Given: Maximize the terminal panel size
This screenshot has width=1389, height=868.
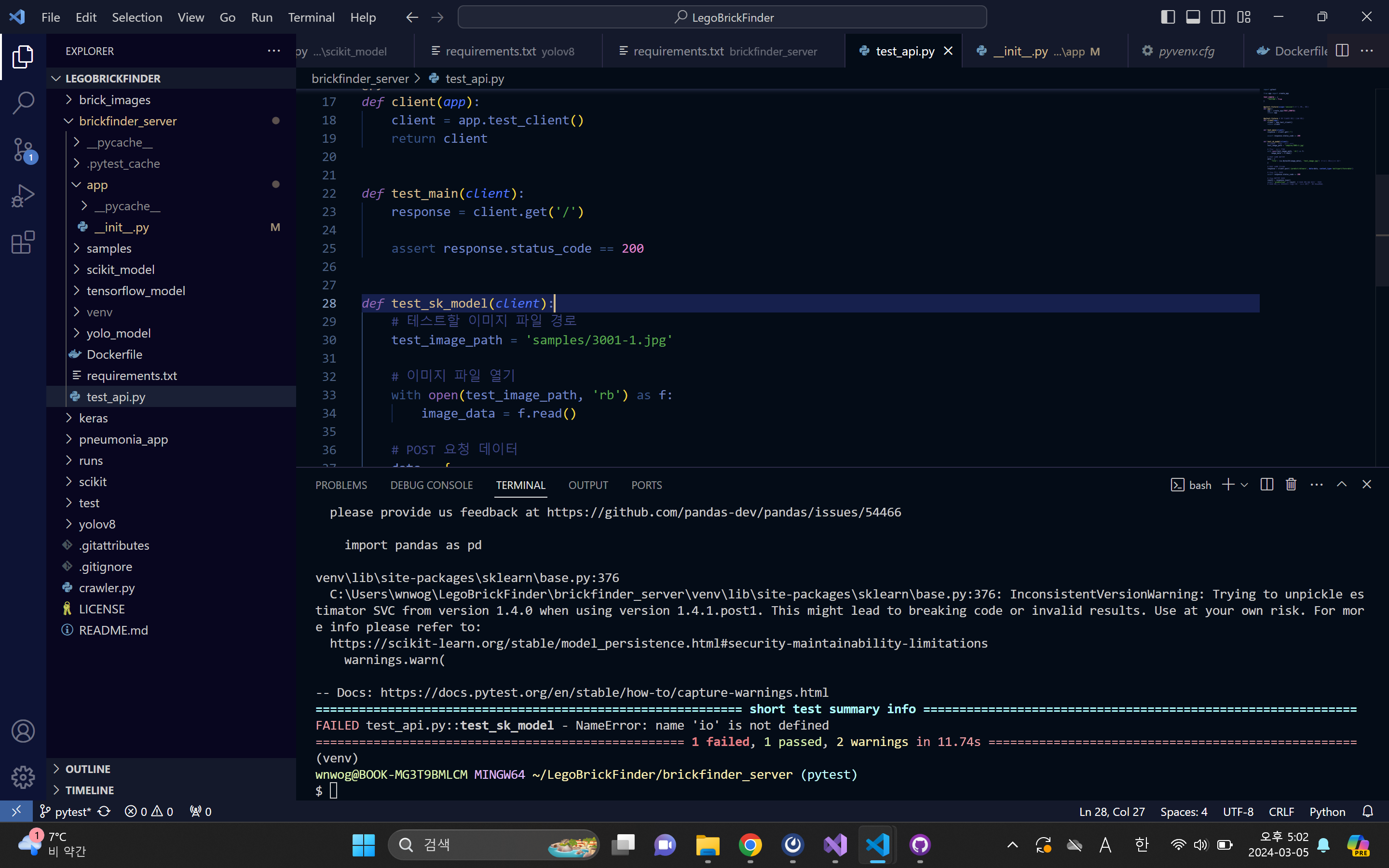Looking at the screenshot, I should coord(1341,485).
